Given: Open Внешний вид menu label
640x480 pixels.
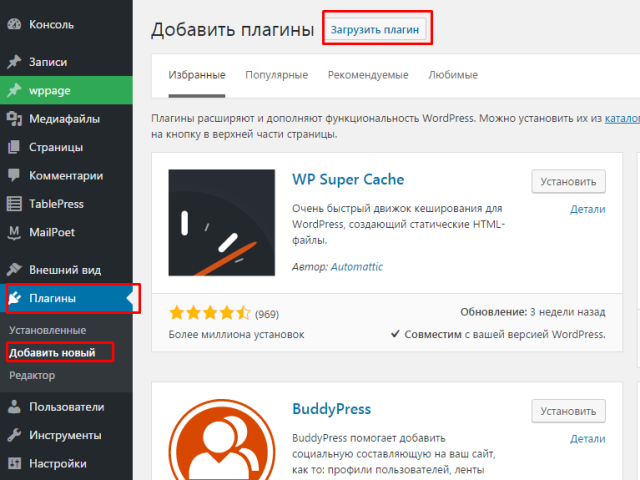Looking at the screenshot, I should coord(65,270).
